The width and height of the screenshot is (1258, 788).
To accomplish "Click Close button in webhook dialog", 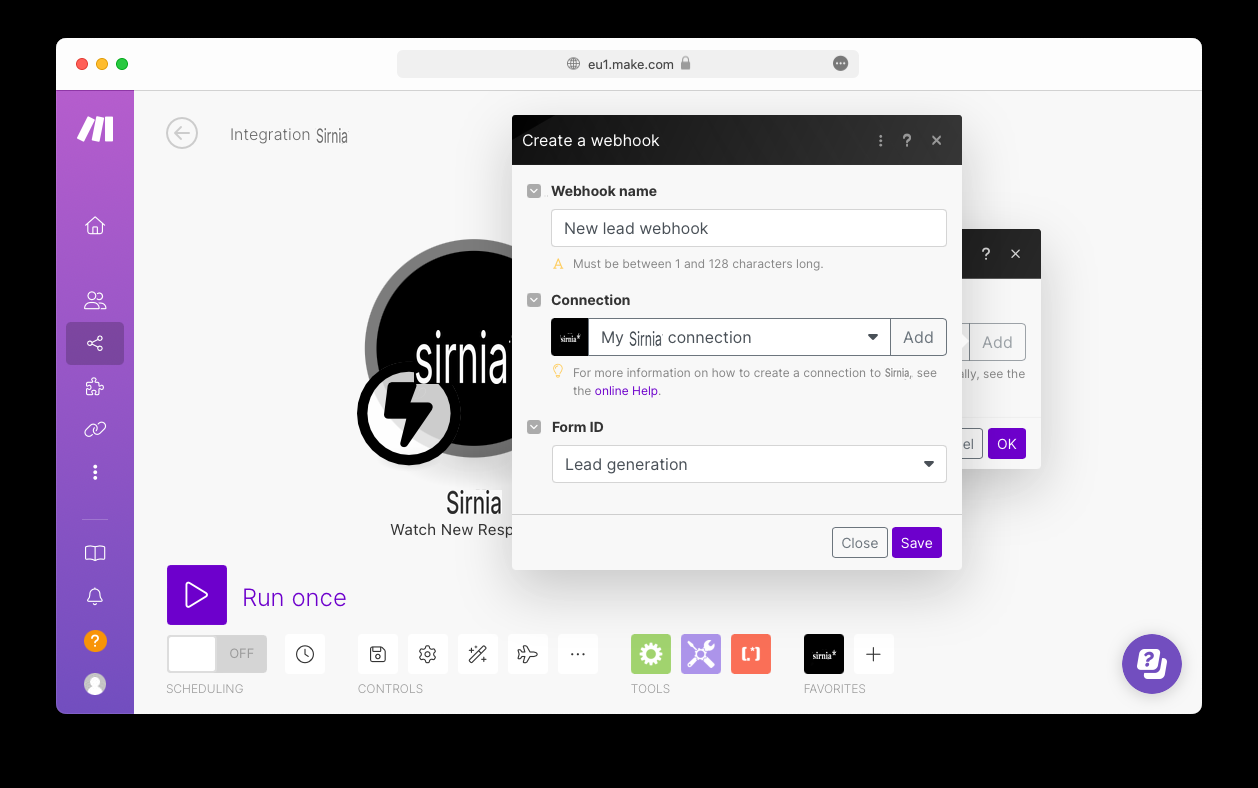I will (860, 543).
